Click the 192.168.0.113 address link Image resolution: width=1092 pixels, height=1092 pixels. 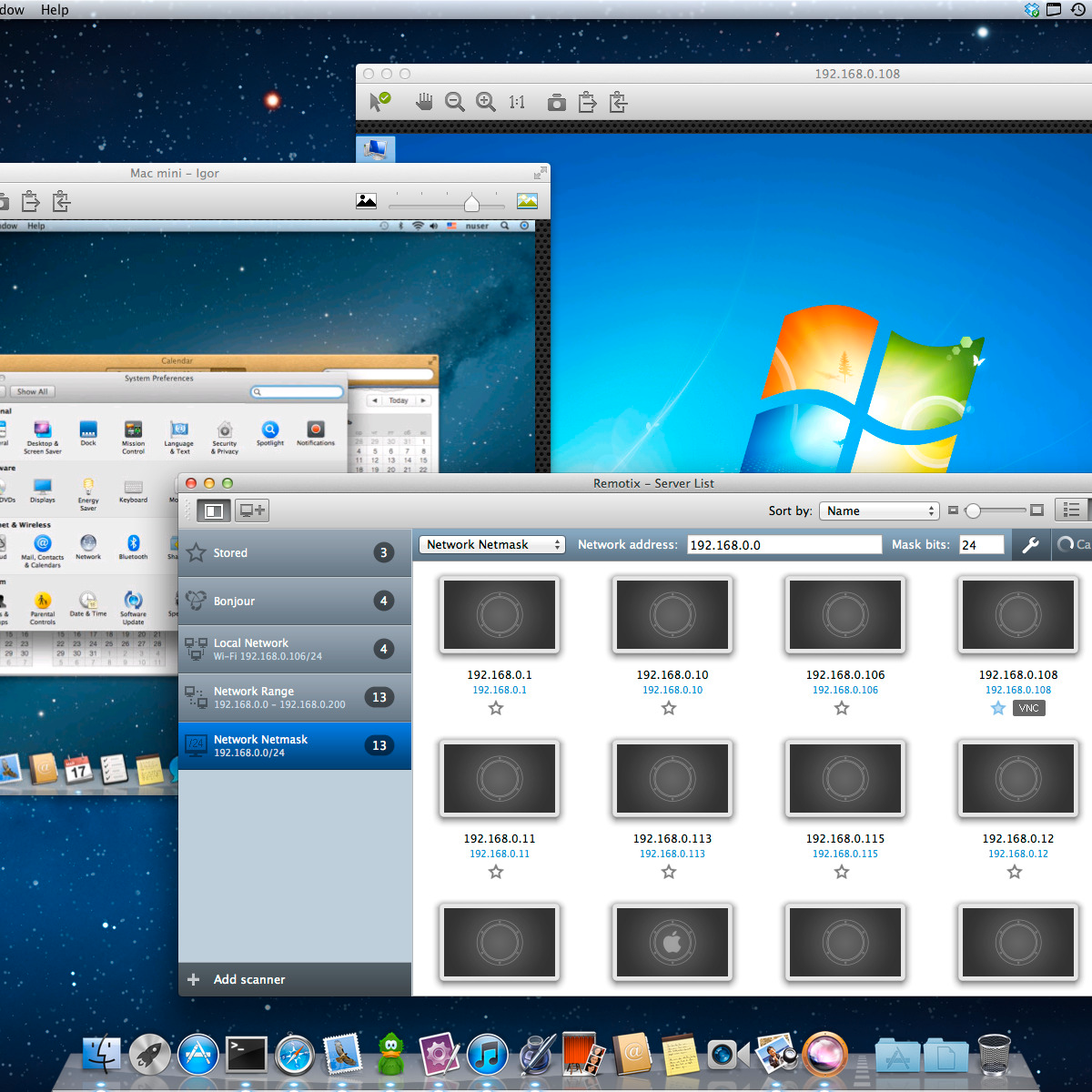pos(672,854)
